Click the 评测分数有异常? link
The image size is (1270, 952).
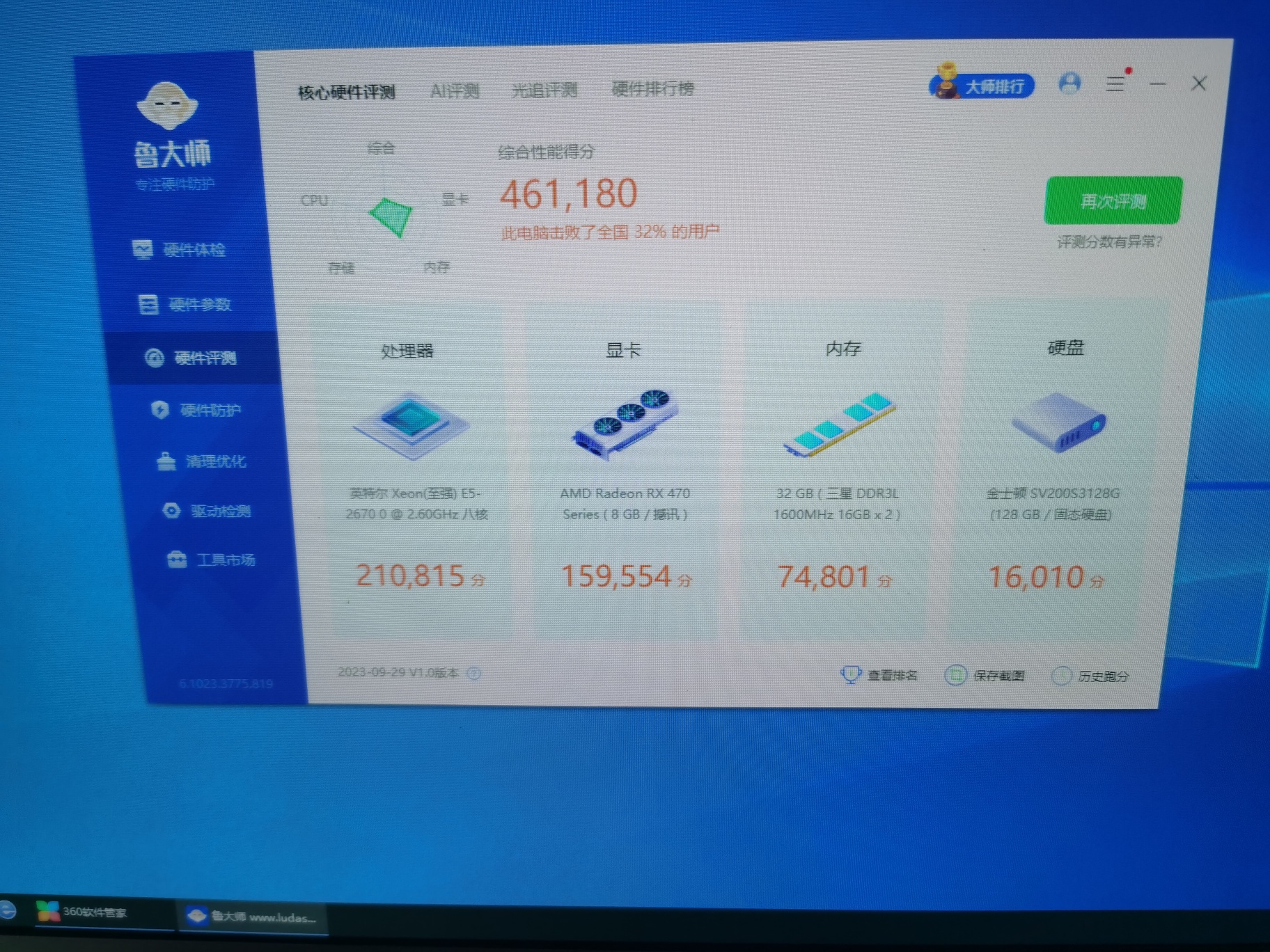pyautogui.click(x=1109, y=242)
